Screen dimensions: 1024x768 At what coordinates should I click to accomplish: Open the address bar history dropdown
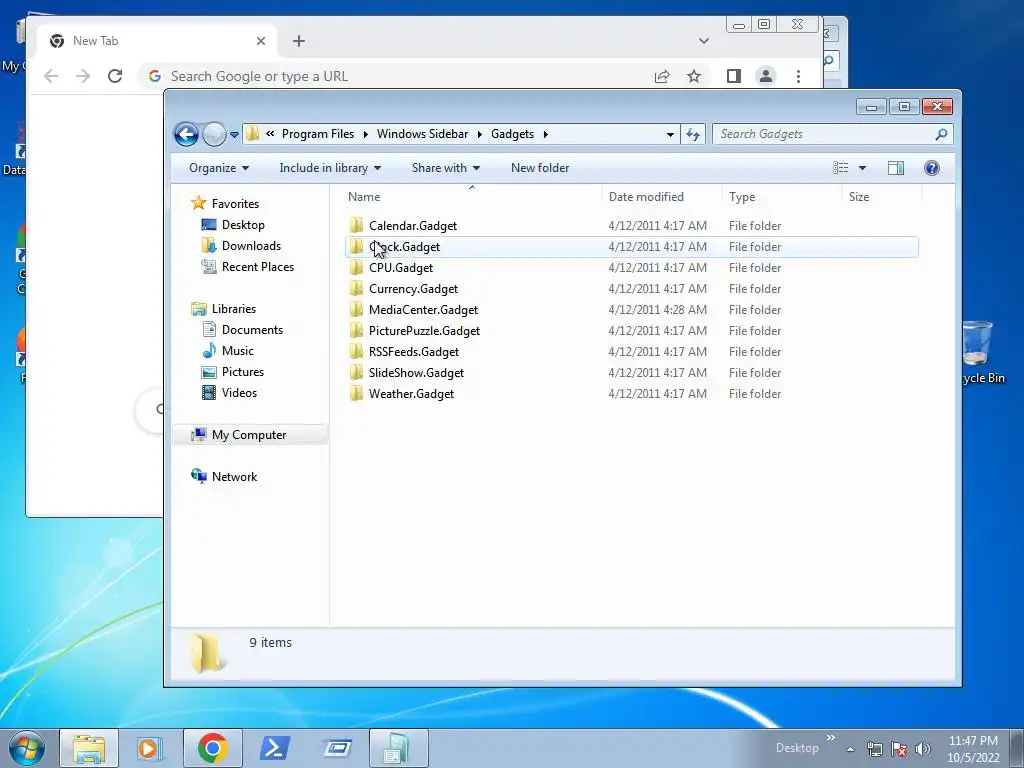(670, 135)
